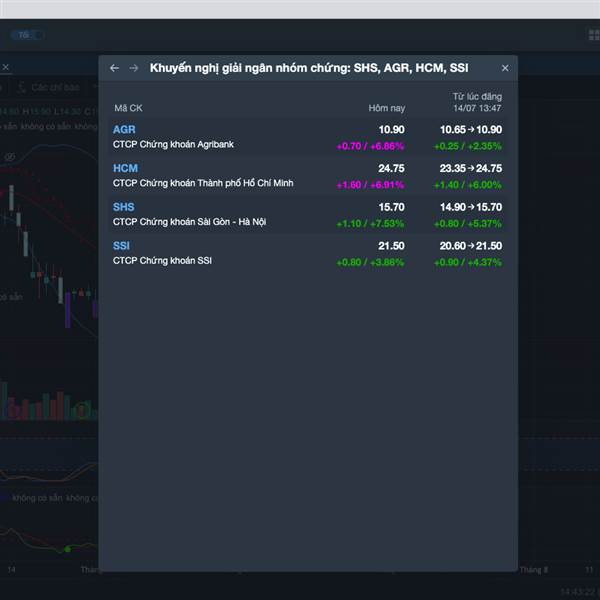Click HCM since-post price 23.35→24.75
Image resolution: width=600 pixels, height=600 pixels.
[x=471, y=168]
